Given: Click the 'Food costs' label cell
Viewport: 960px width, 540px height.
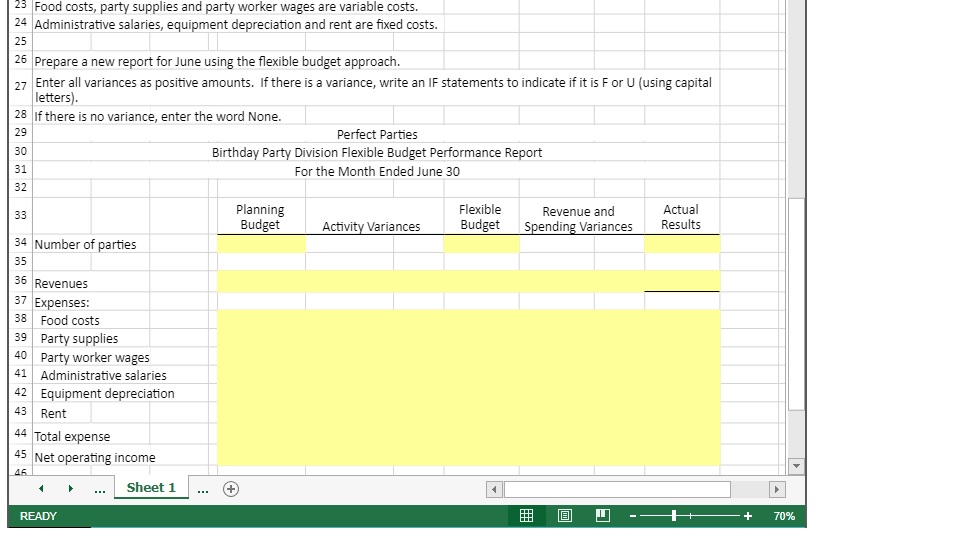Looking at the screenshot, I should 70,320.
